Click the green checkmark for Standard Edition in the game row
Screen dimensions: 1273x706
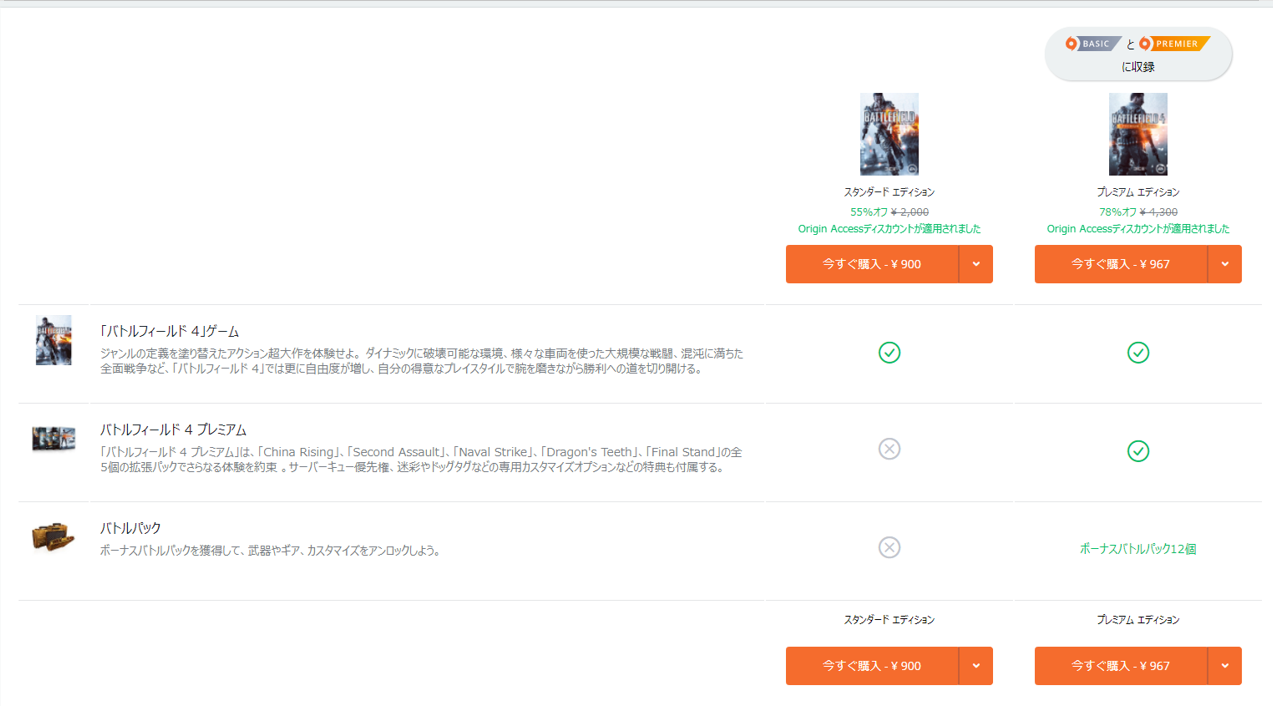click(889, 352)
